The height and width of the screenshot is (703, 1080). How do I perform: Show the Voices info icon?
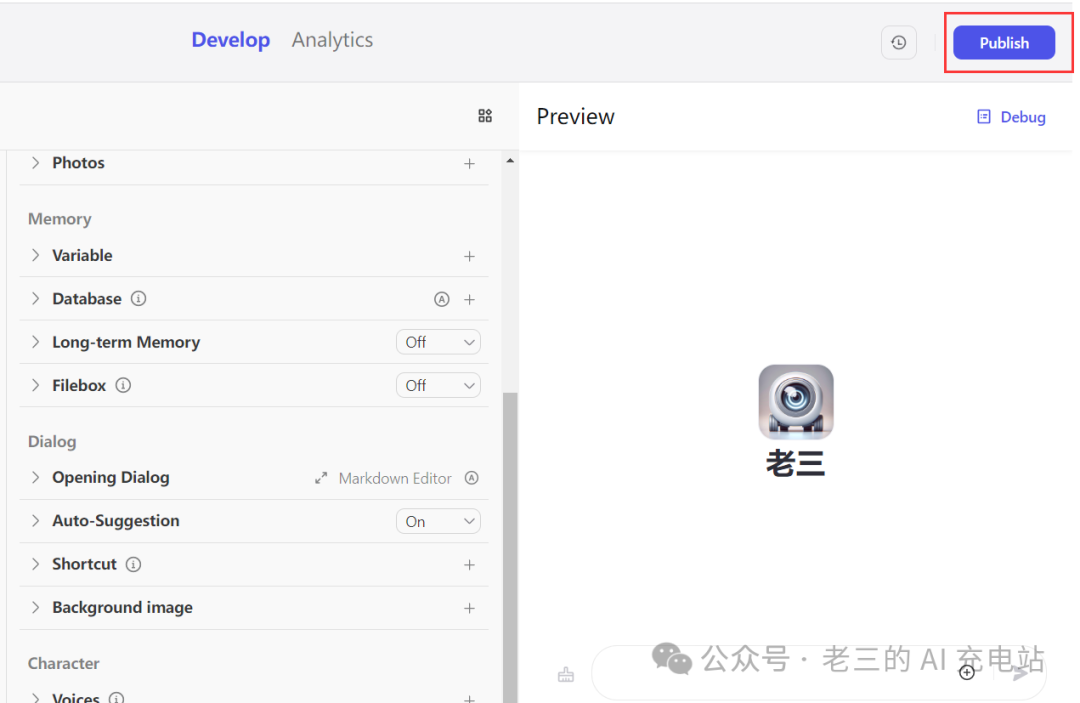point(116,697)
